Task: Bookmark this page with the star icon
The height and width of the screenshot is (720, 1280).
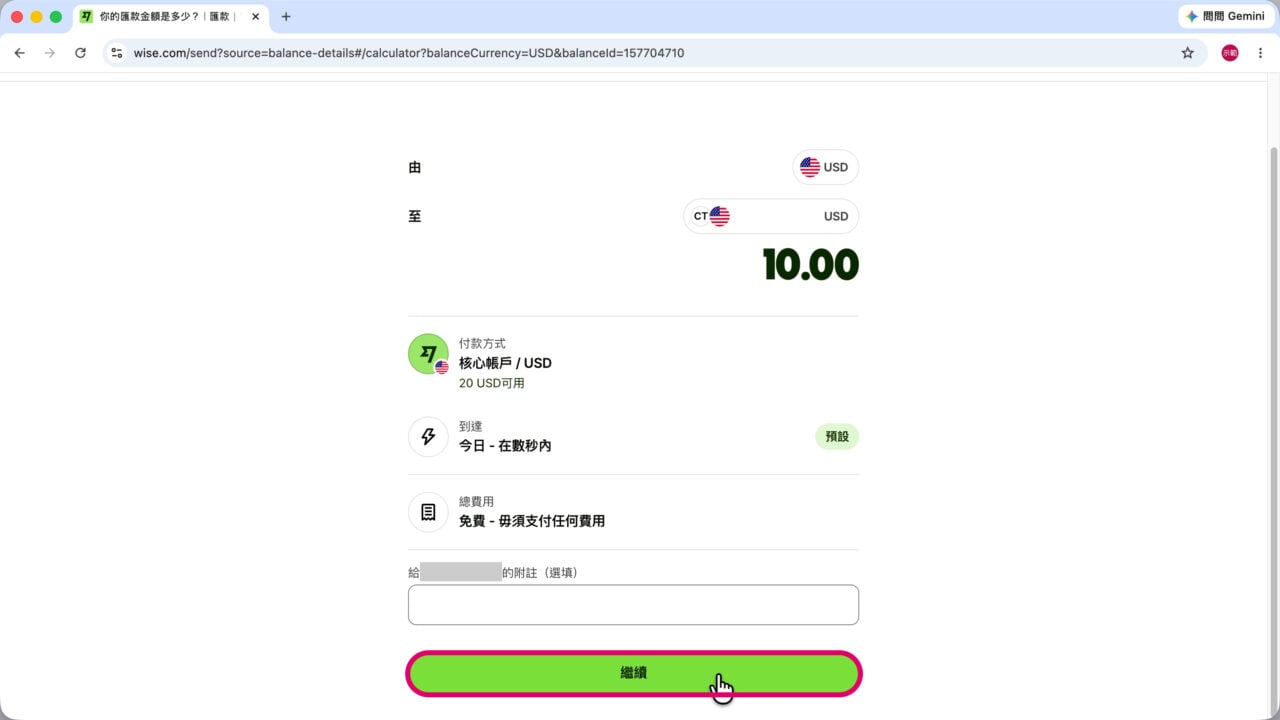Action: pos(1188,53)
